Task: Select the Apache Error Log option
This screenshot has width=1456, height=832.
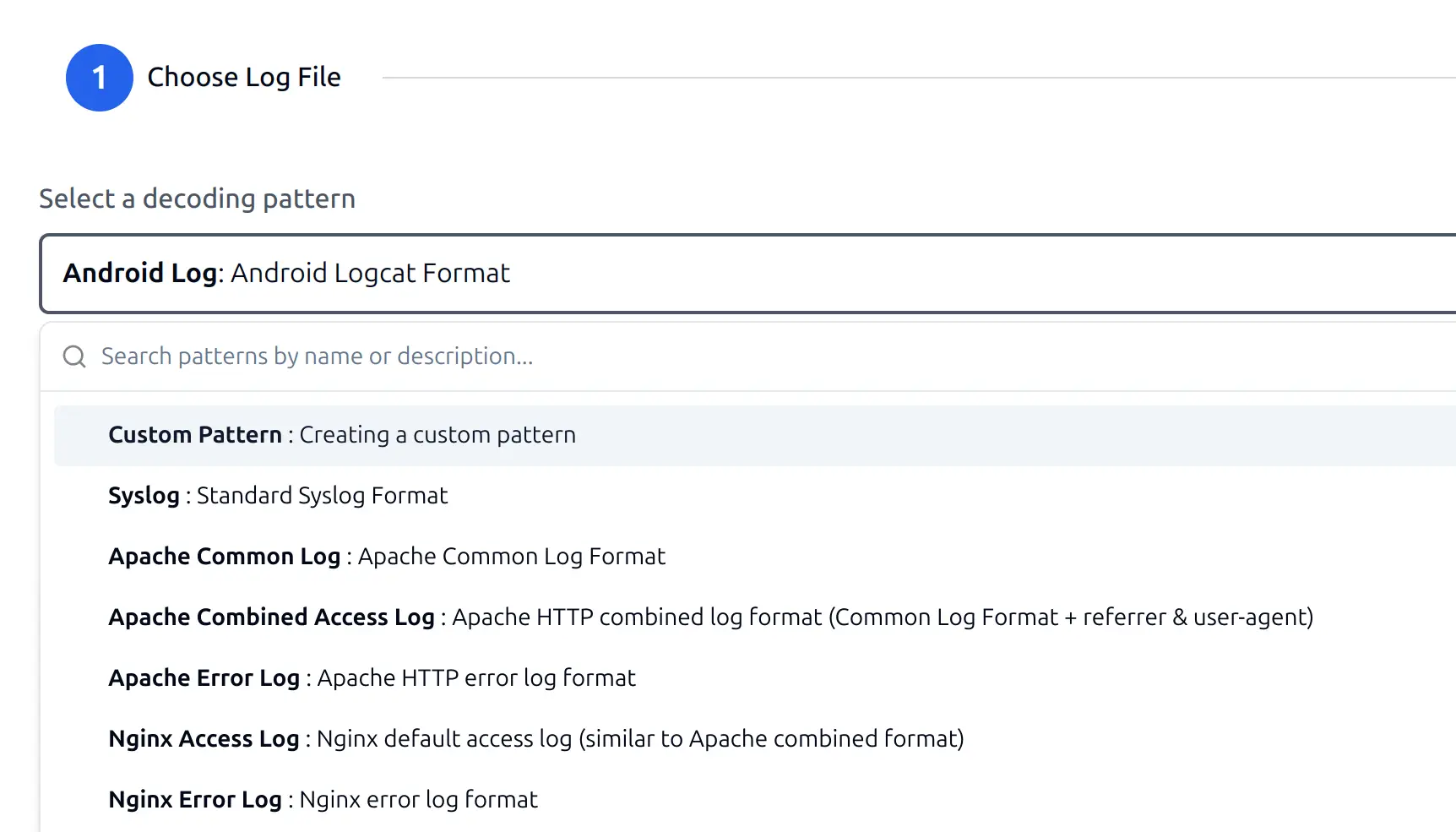Action: [372, 677]
